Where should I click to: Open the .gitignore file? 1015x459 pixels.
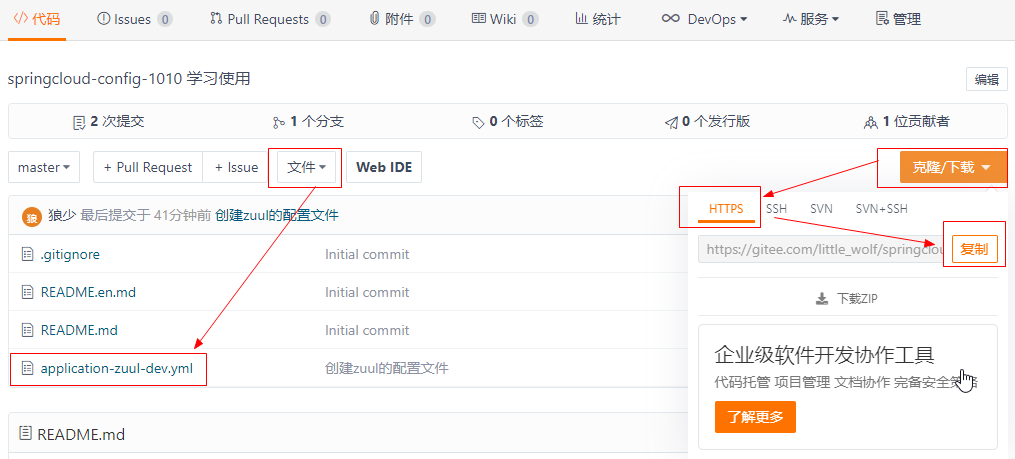(70, 254)
